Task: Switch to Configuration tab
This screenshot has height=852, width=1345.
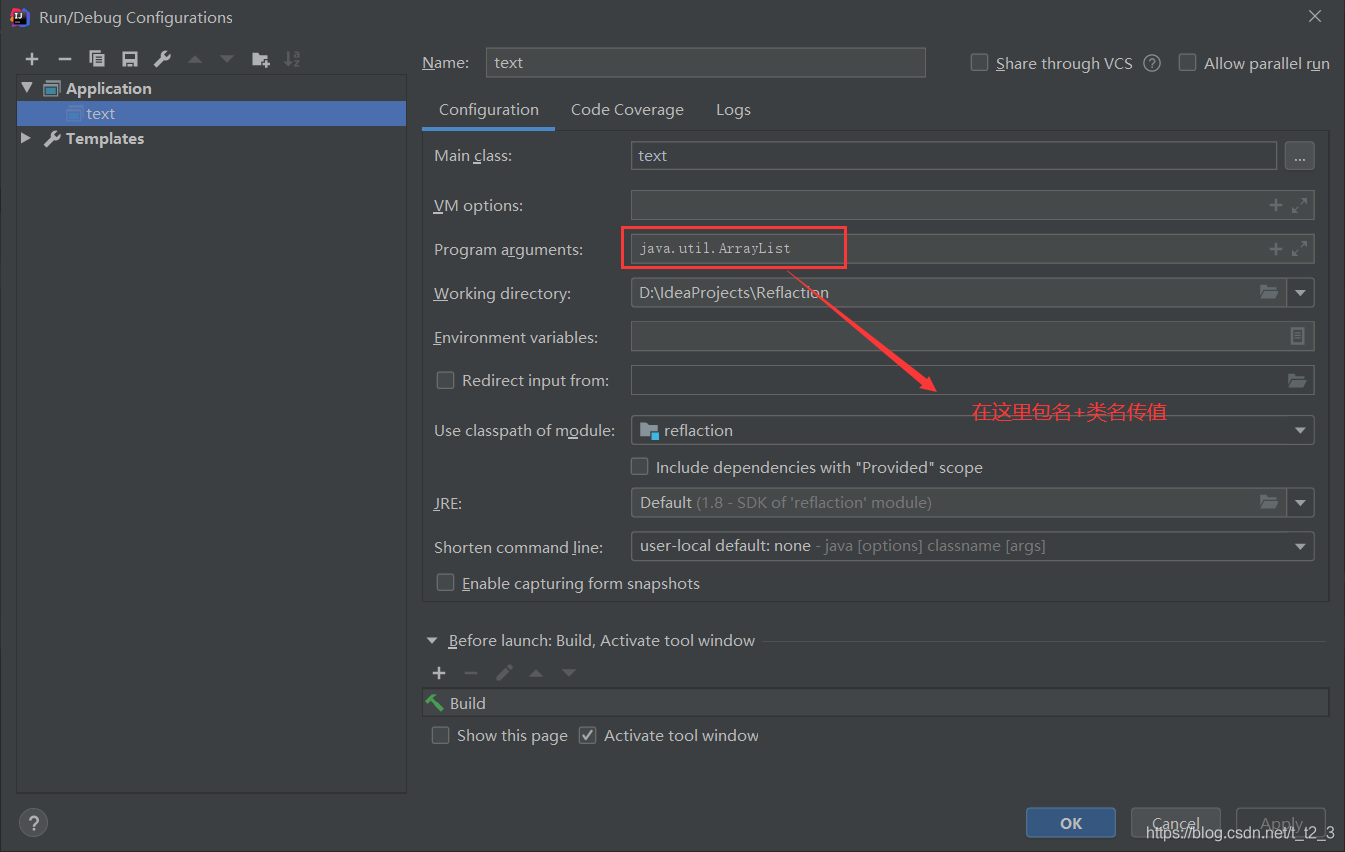Action: (489, 110)
